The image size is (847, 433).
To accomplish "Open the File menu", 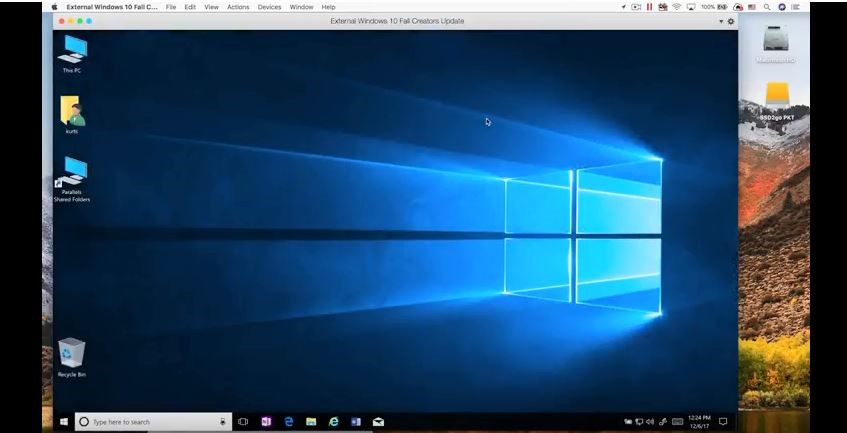I will point(171,7).
